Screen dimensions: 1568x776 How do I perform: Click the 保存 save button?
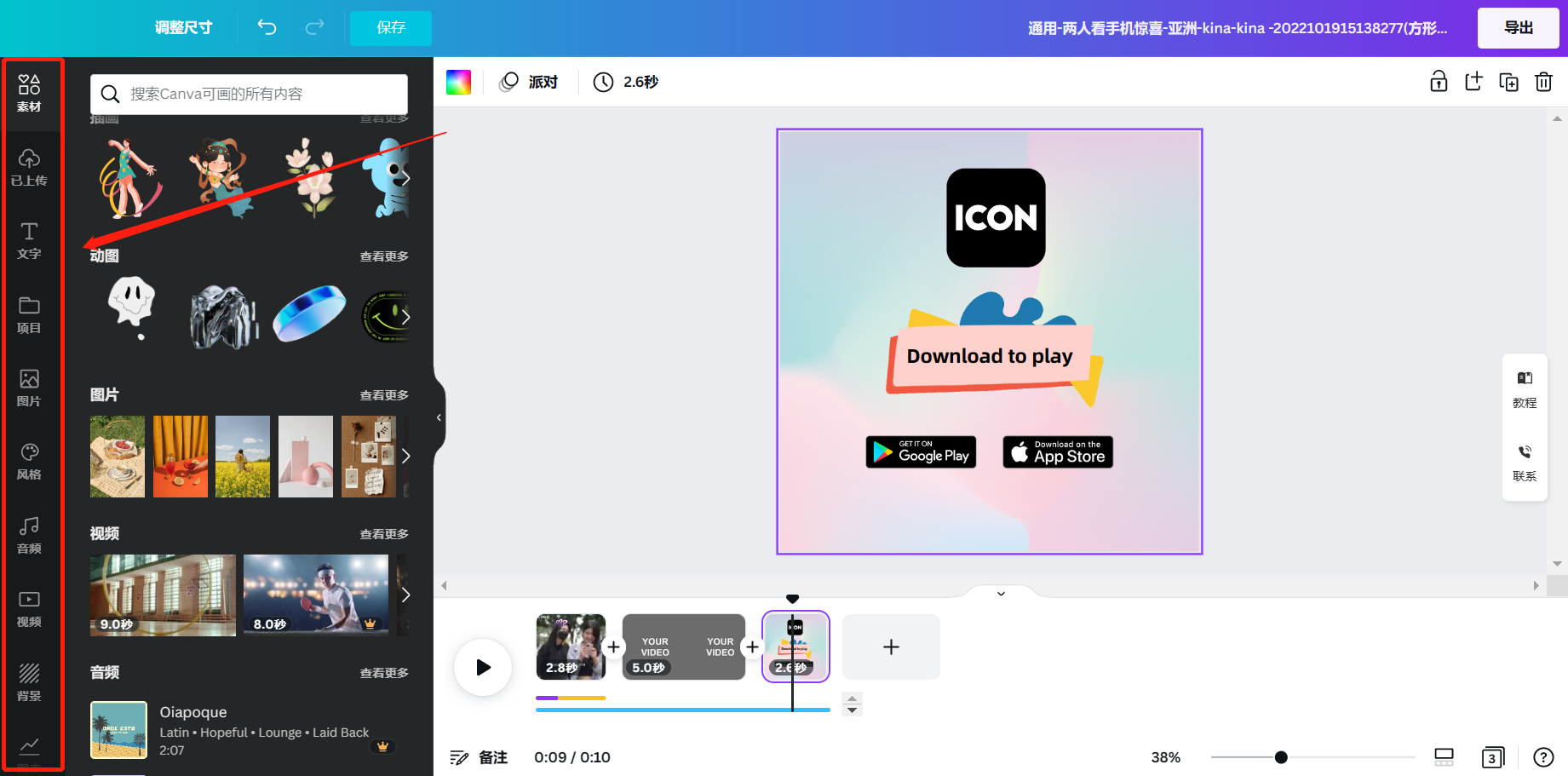[x=391, y=28]
